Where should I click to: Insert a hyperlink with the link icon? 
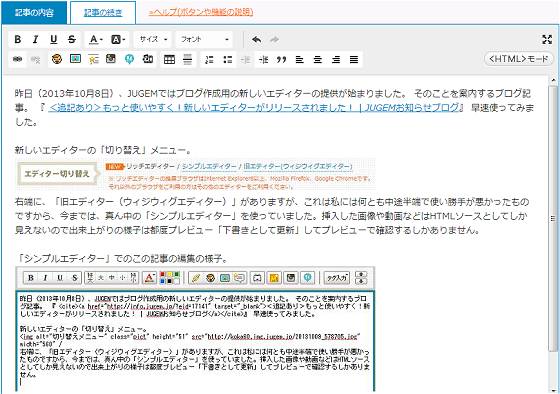pyautogui.click(x=18, y=59)
